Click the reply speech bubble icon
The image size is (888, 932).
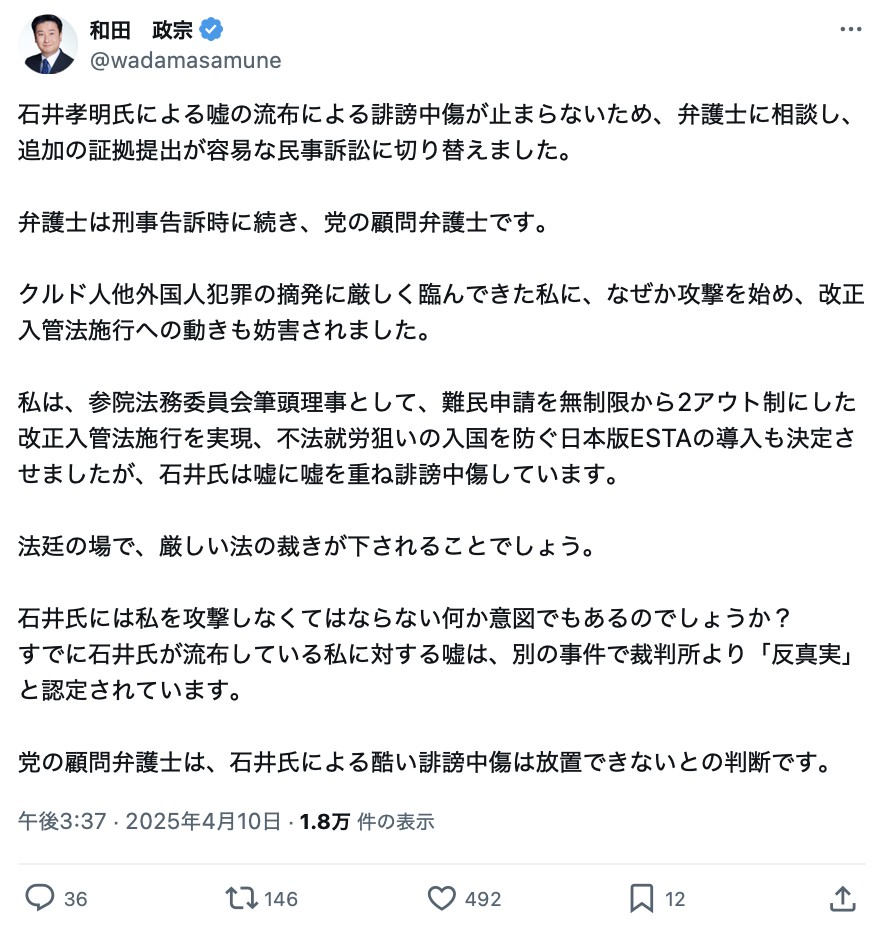click(39, 898)
